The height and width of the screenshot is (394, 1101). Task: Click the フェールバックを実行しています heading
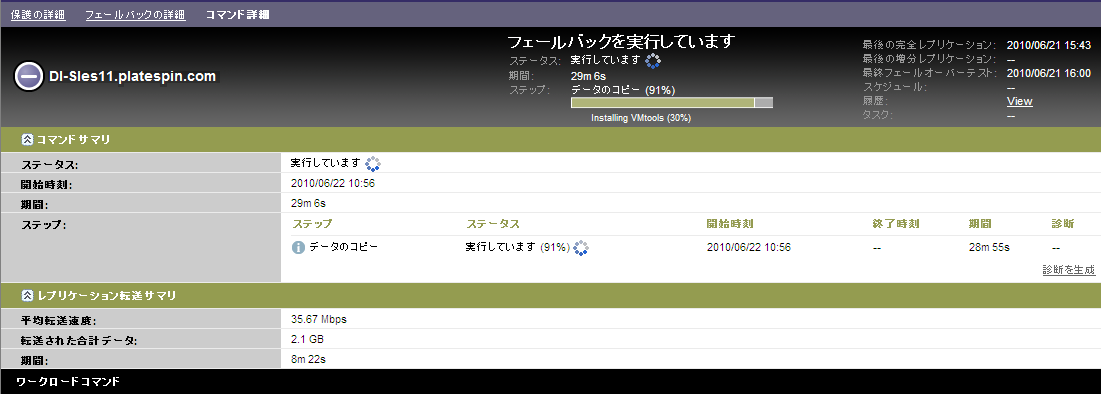tap(621, 41)
